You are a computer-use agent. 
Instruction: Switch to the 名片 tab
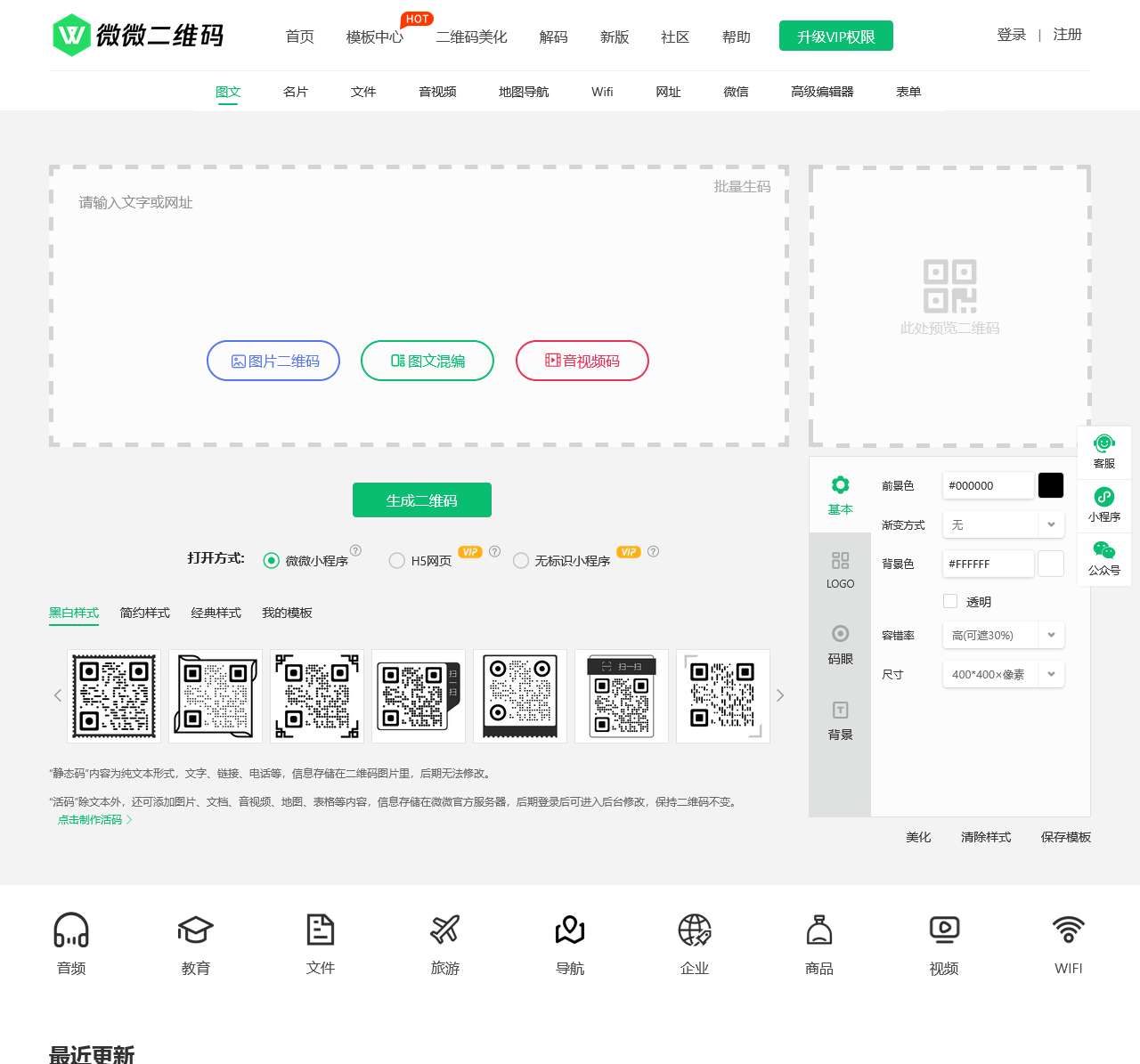(296, 92)
